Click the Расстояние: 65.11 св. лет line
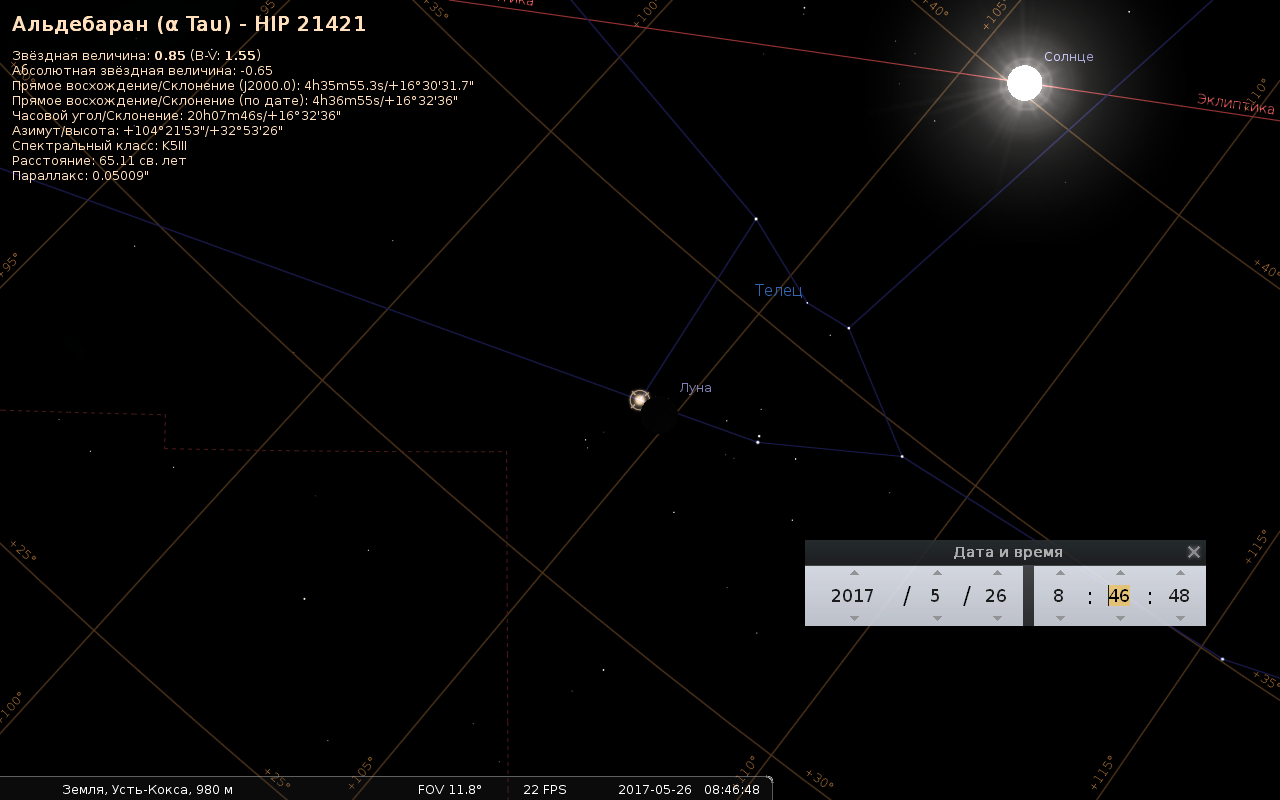This screenshot has height=800, width=1280. [x=99, y=161]
